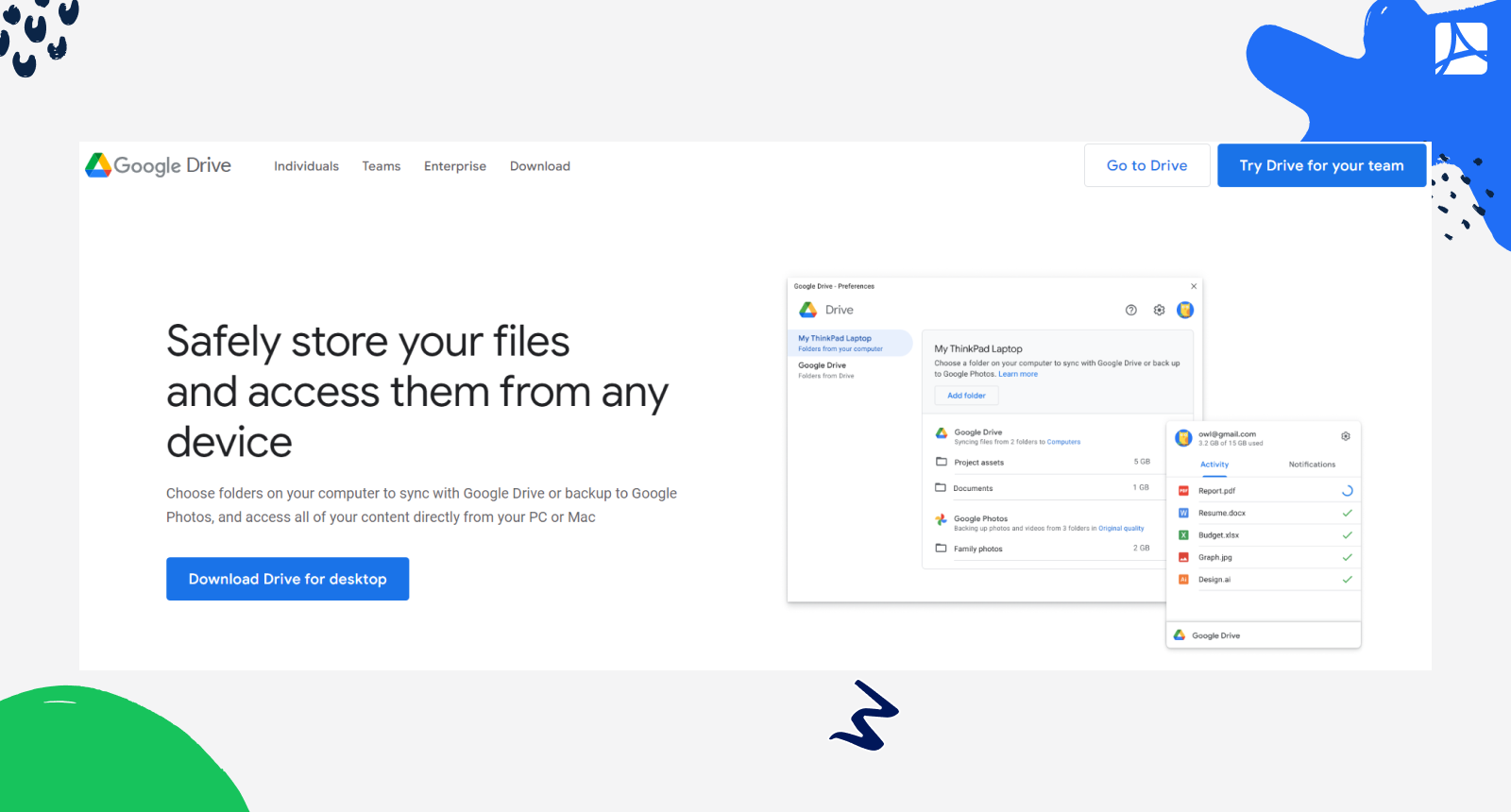Click the Google Drive logo in header
This screenshot has height=812, width=1511.
click(x=159, y=165)
